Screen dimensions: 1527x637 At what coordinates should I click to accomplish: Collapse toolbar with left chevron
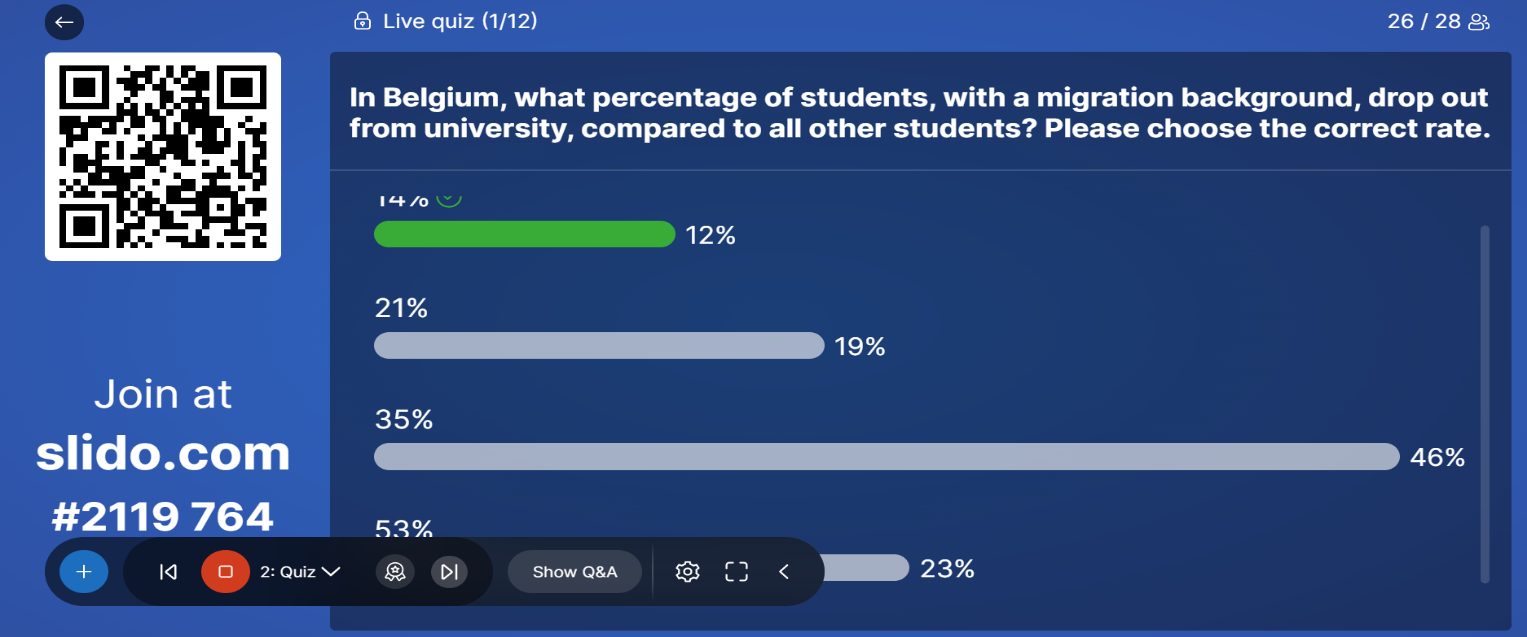click(784, 572)
